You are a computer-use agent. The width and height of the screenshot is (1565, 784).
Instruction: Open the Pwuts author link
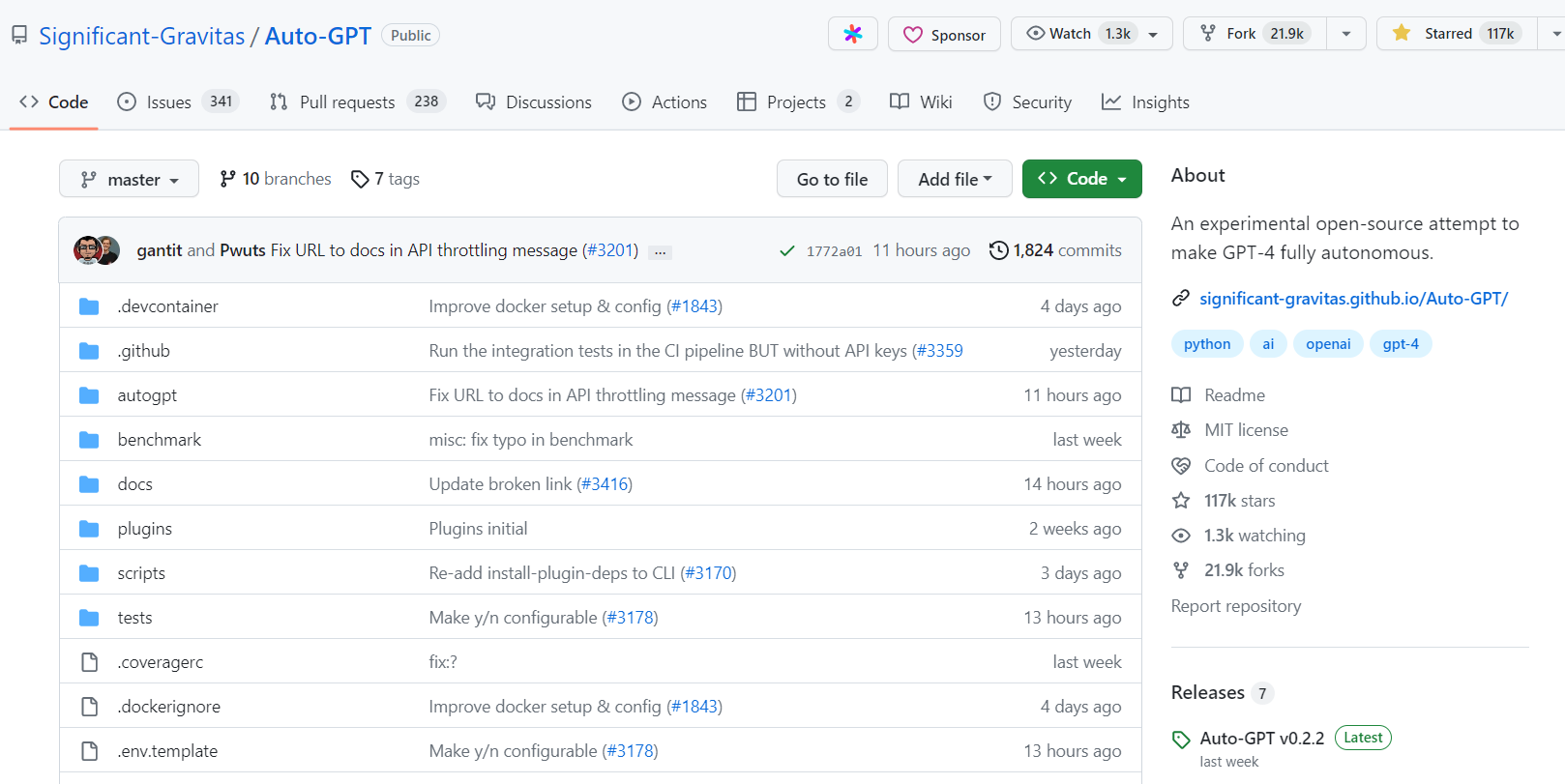243,250
